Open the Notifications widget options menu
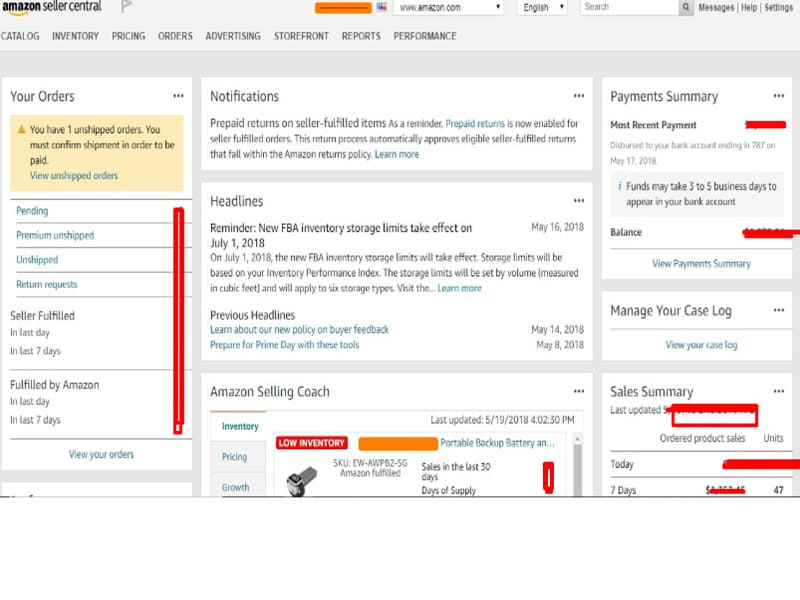This screenshot has width=800, height=600. pos(579,96)
